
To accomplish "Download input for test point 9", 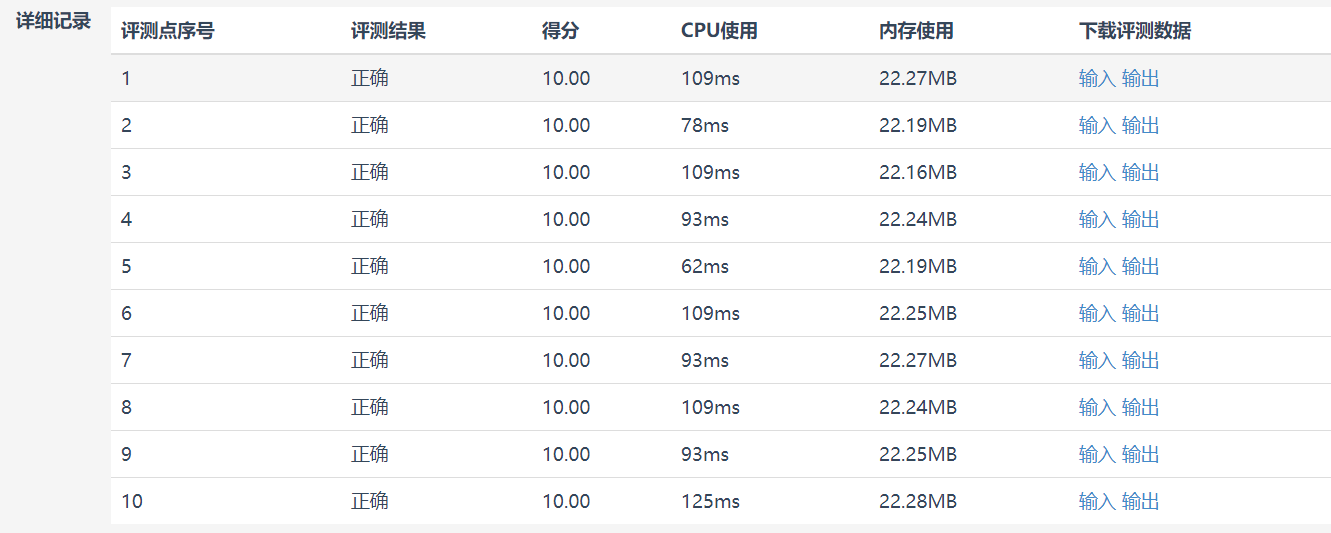I will click(x=1097, y=454).
